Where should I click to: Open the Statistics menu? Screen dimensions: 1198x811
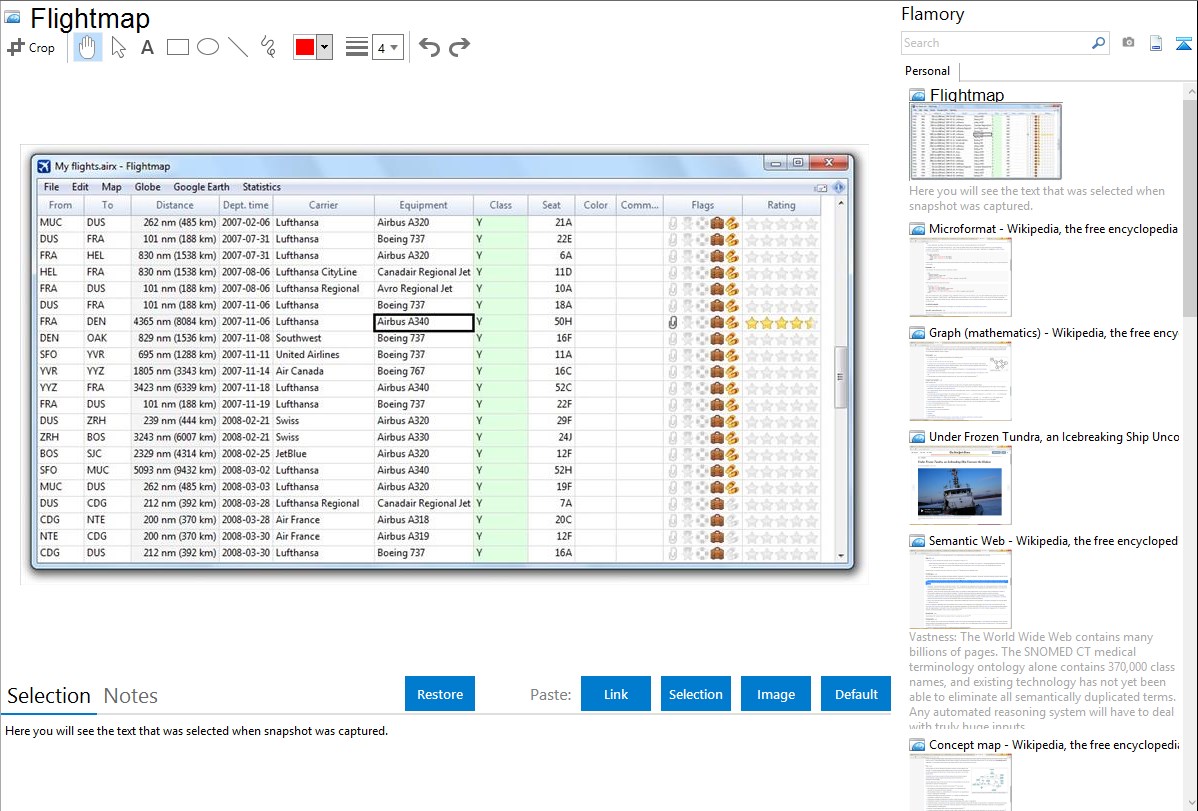(261, 187)
